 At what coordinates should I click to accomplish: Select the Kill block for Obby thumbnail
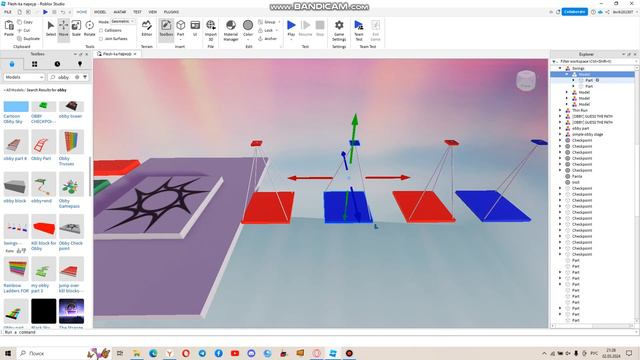click(43, 227)
